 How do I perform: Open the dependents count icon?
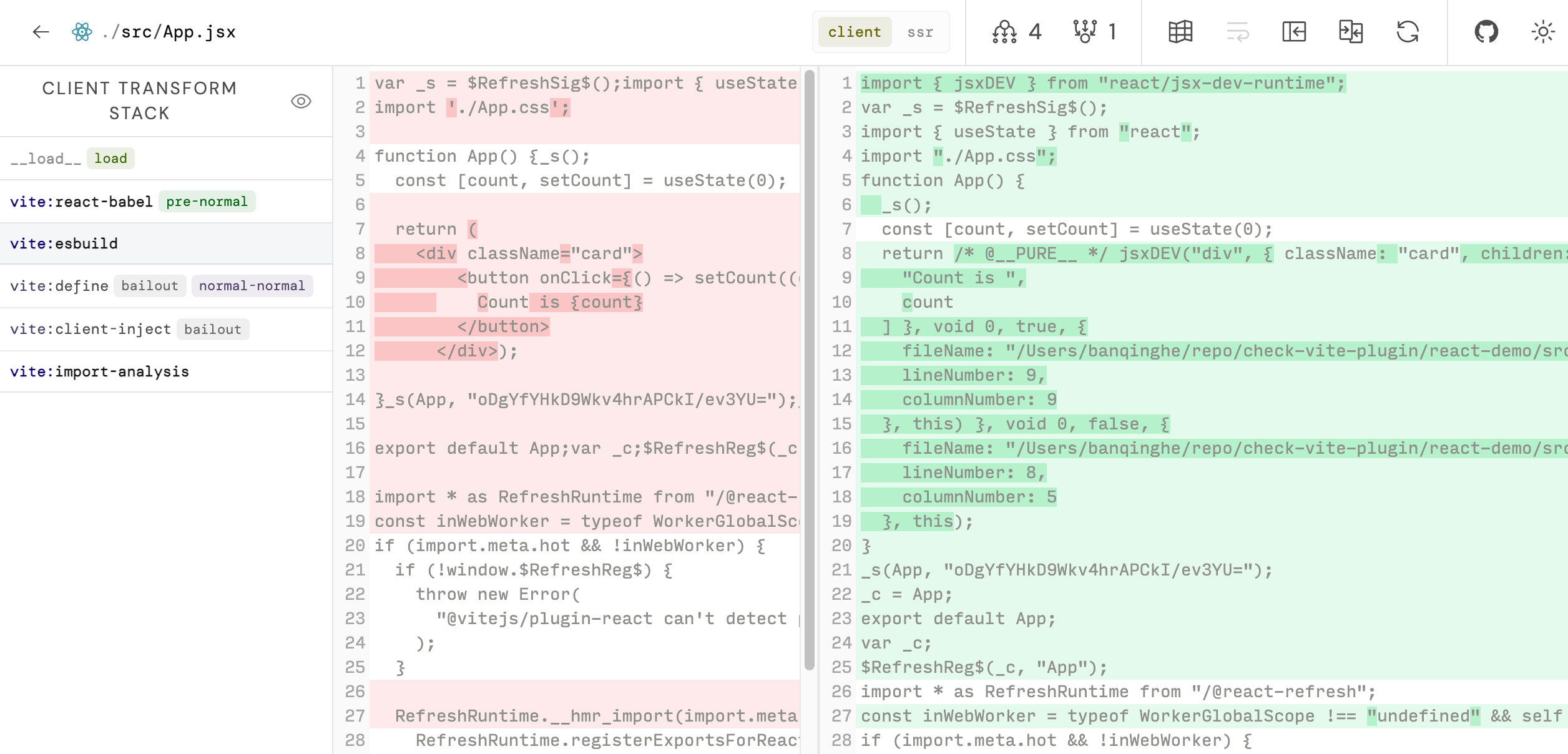(1085, 32)
